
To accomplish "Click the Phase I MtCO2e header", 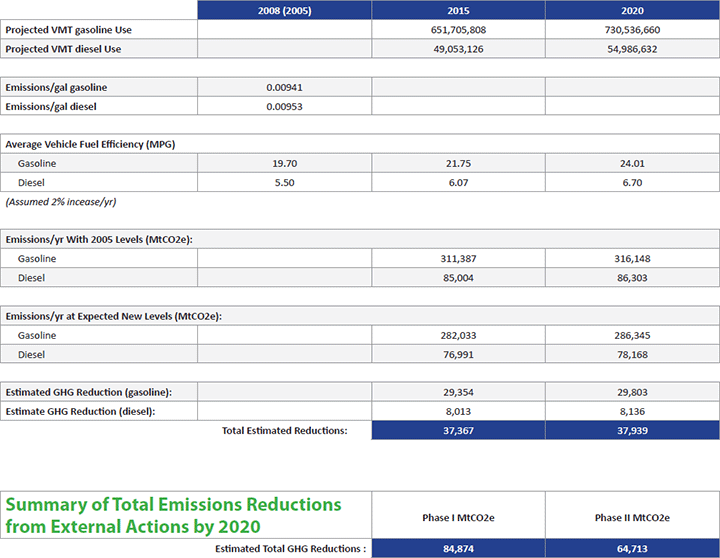I will pyautogui.click(x=458, y=517).
